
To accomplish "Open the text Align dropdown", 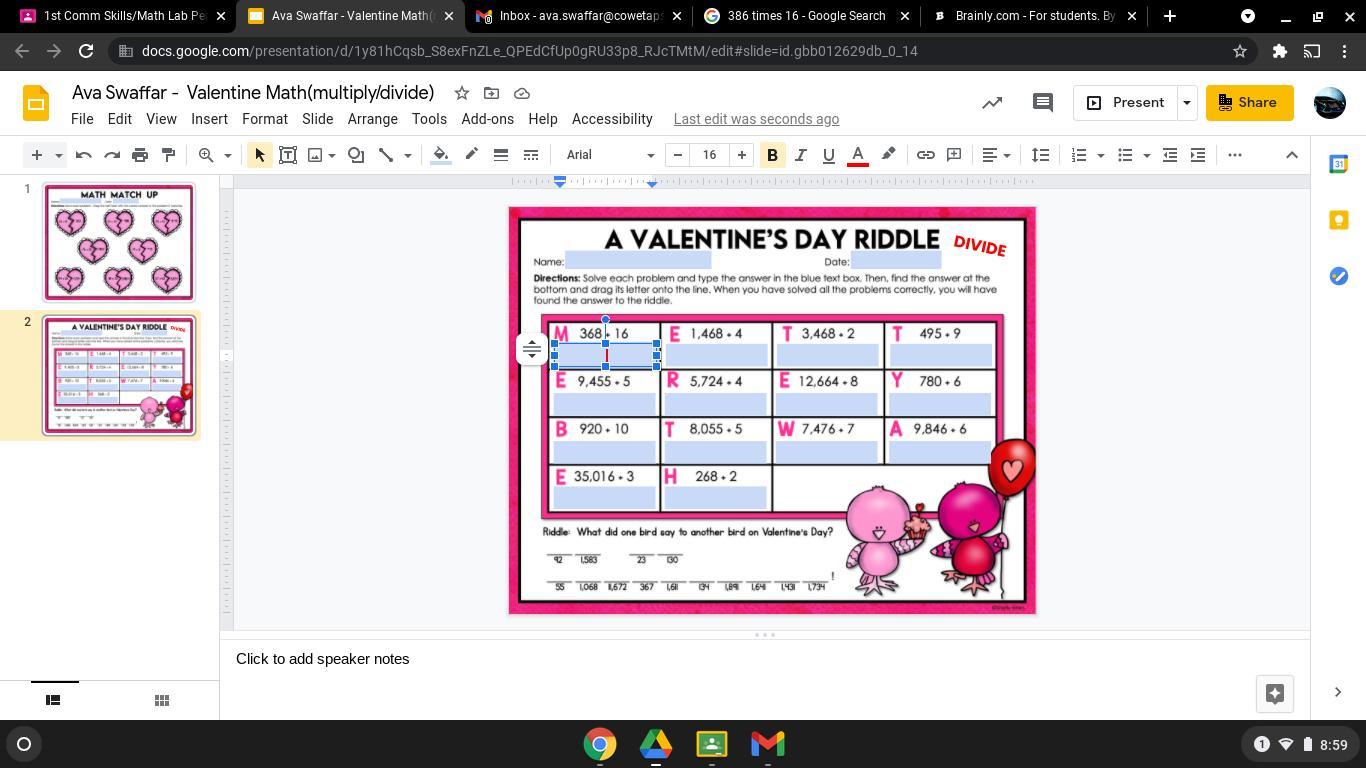I will (x=996, y=155).
